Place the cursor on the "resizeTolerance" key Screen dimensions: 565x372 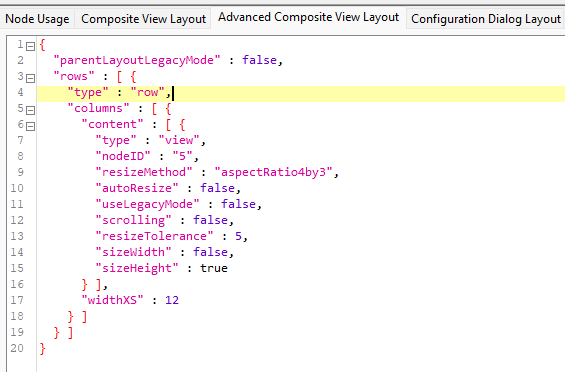coord(154,236)
